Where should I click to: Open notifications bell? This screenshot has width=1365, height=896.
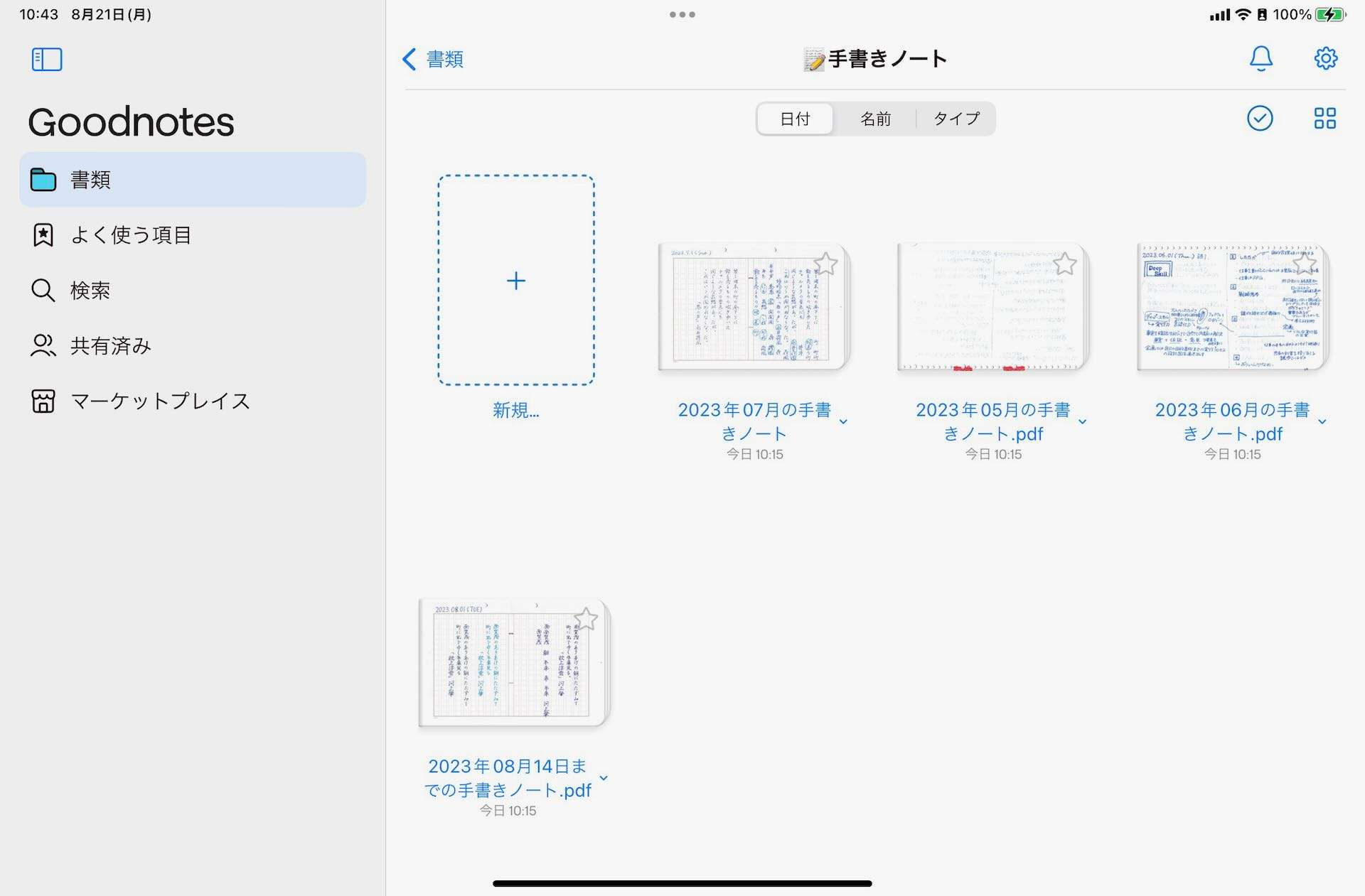1260,58
